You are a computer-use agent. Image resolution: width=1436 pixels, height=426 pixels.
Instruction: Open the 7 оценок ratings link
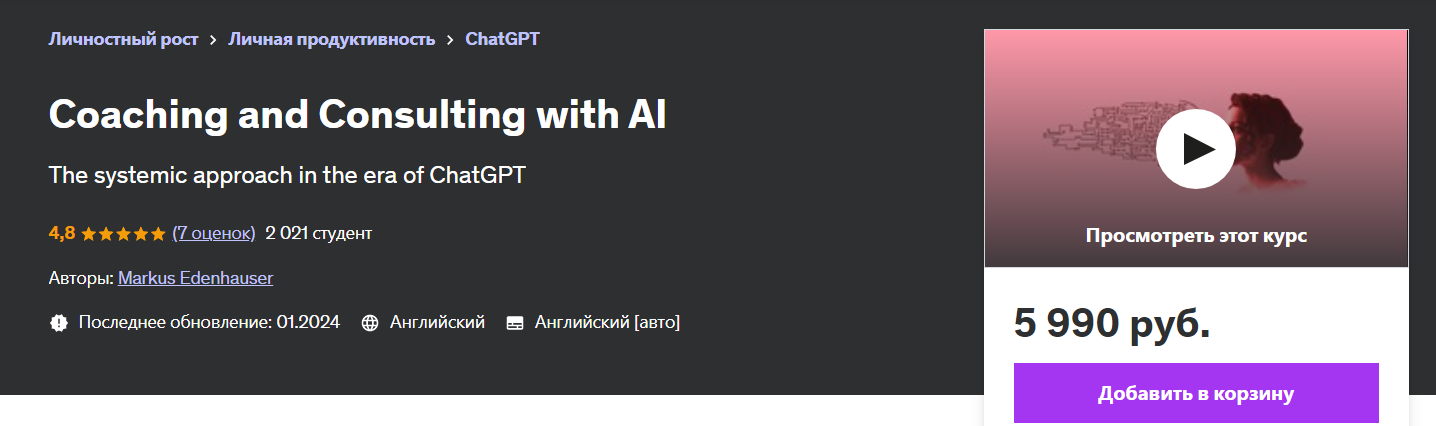coord(214,234)
